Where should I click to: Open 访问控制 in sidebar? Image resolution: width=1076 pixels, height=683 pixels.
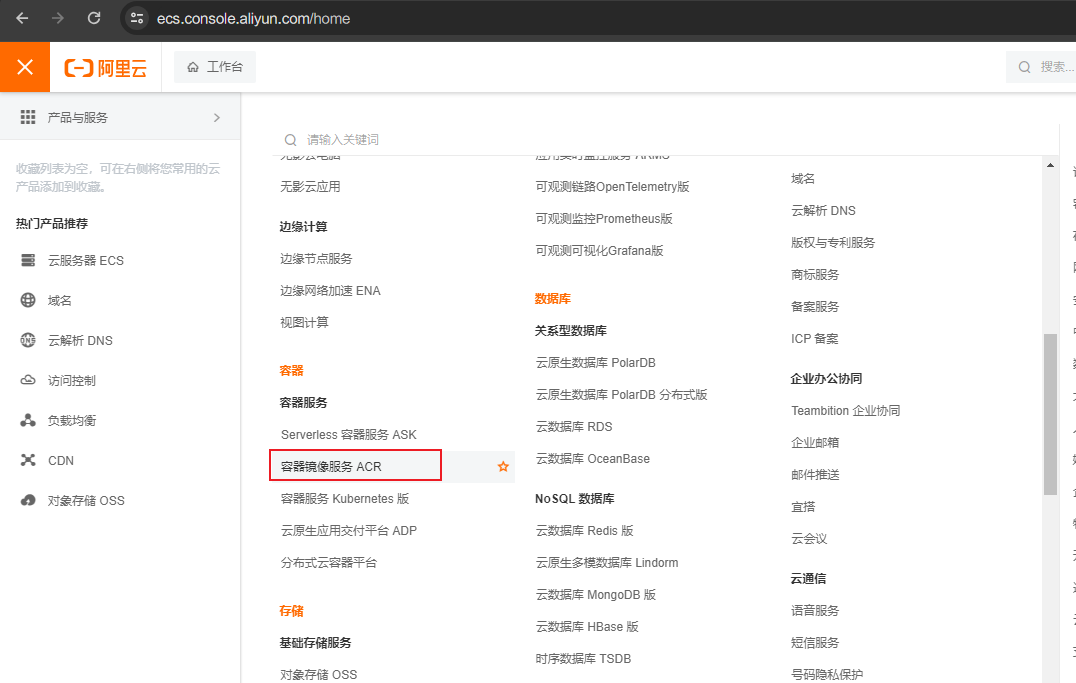[72, 381]
